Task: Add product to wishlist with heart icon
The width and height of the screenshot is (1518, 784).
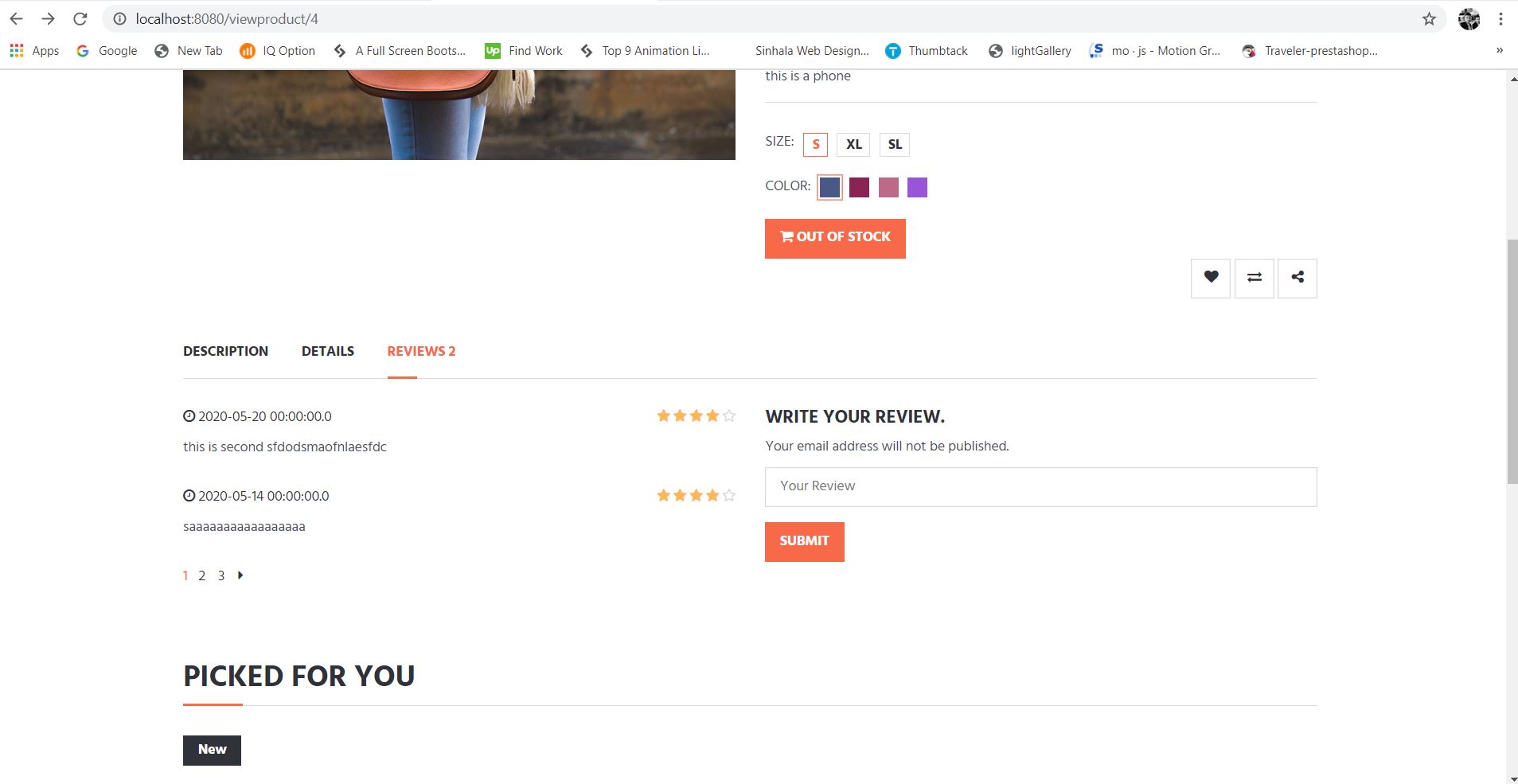Action: (x=1211, y=279)
